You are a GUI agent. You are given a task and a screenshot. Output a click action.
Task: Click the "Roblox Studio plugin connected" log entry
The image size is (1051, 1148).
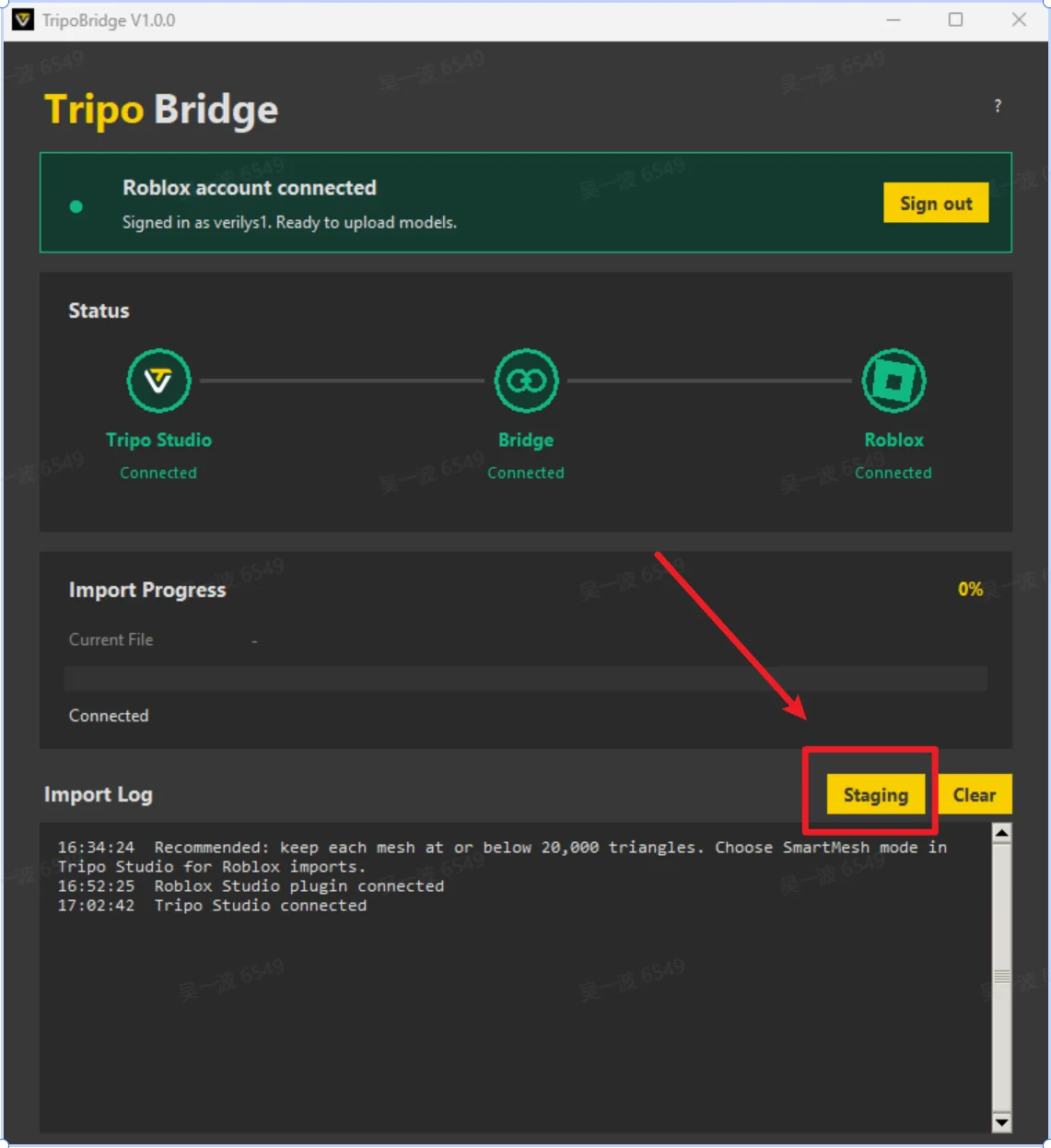click(x=251, y=886)
